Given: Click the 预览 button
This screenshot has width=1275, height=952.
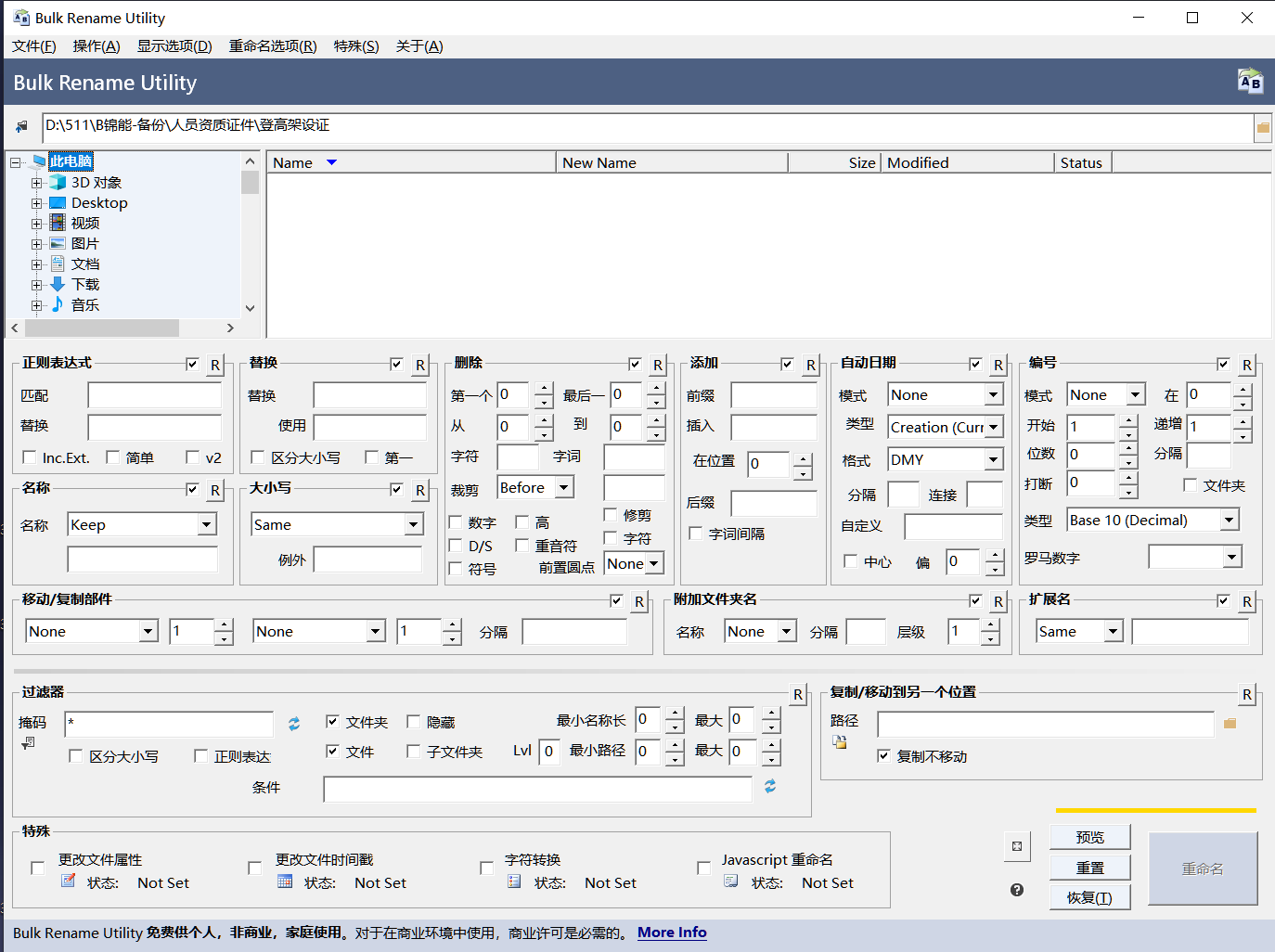Looking at the screenshot, I should tap(1090, 837).
